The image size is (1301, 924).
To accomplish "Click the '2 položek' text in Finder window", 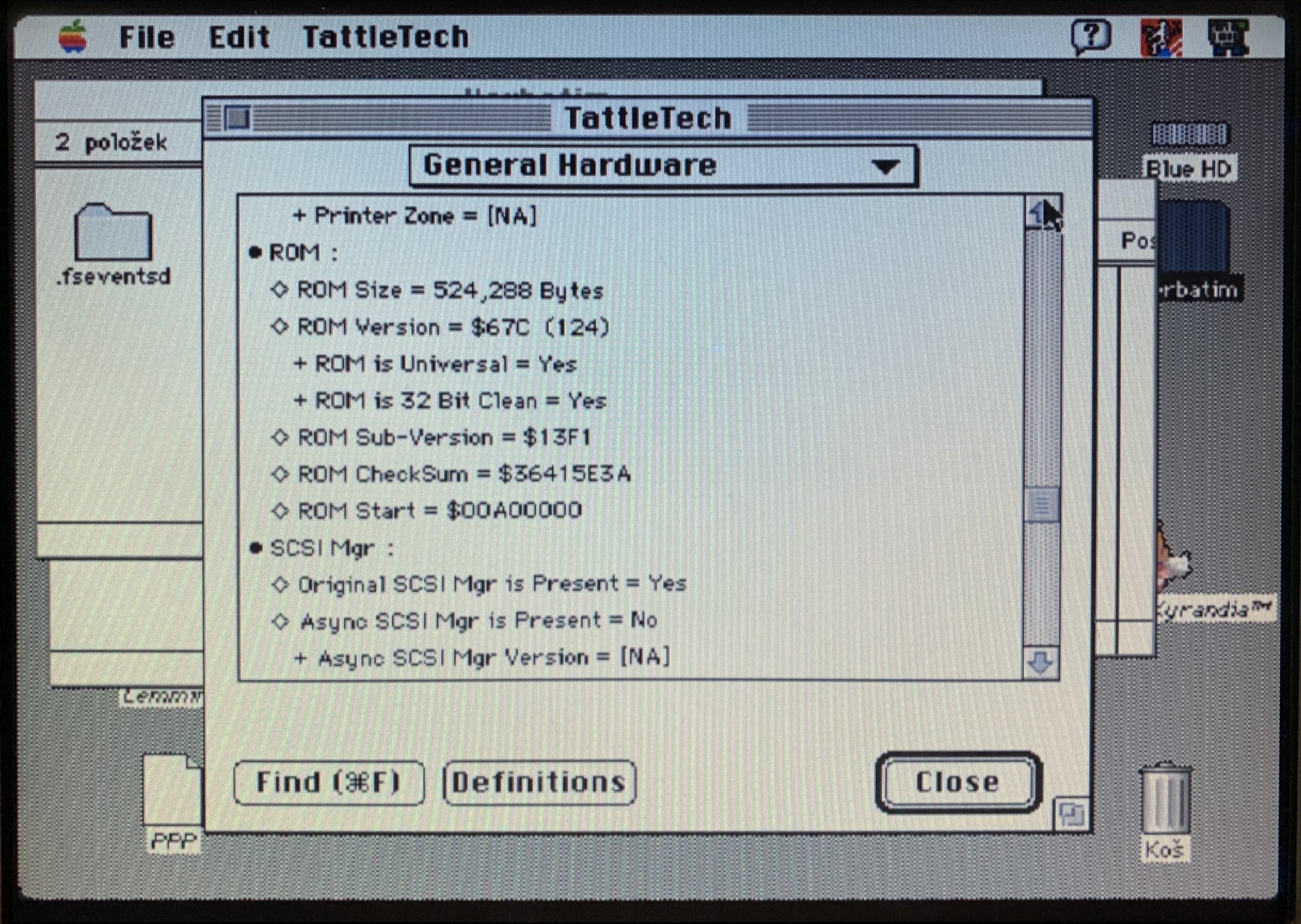I will (111, 142).
